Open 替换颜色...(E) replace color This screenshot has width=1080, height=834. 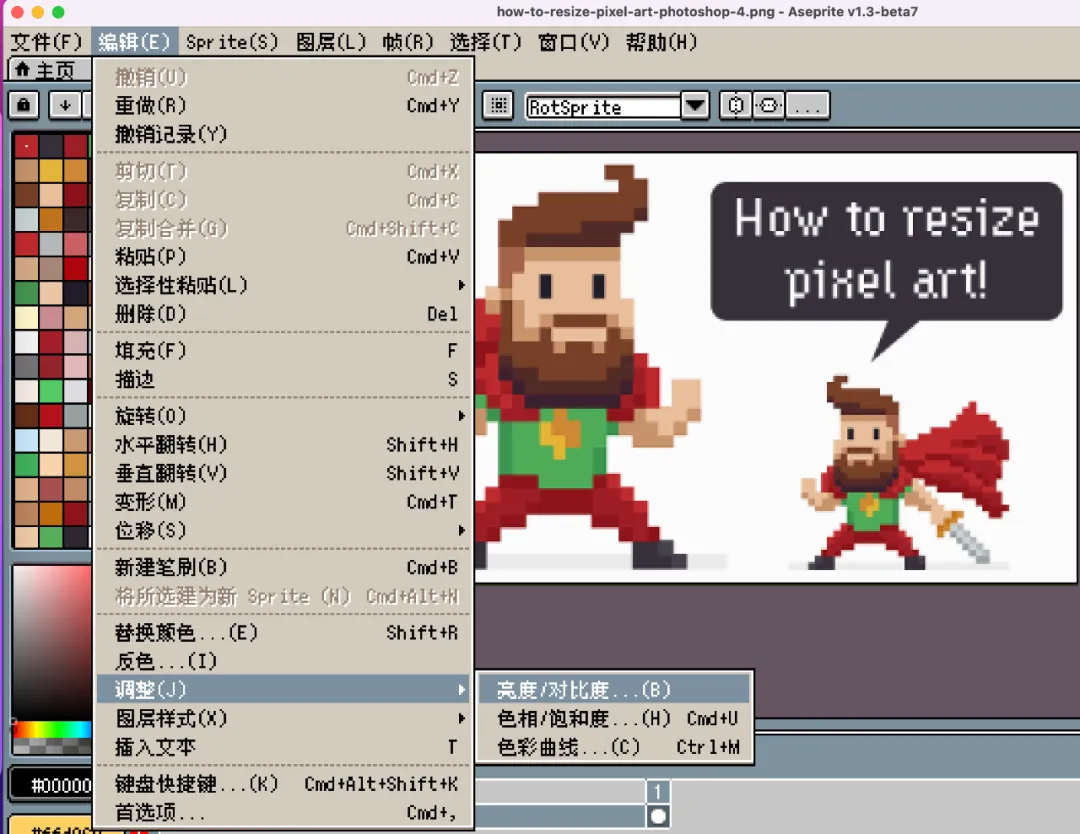pyautogui.click(x=283, y=632)
